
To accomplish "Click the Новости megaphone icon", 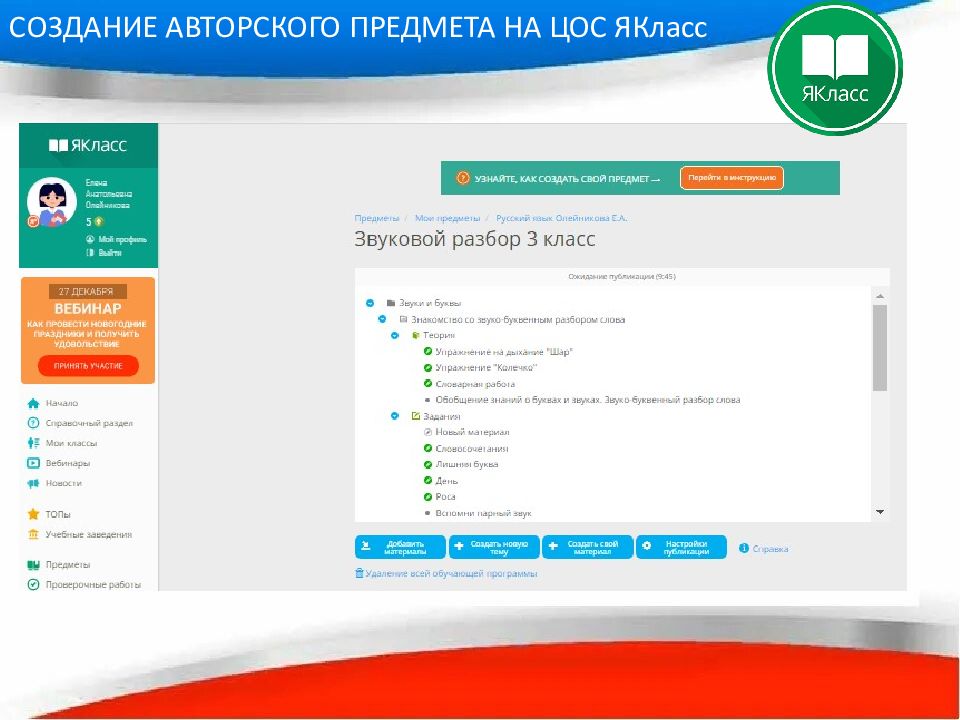I will click(33, 483).
